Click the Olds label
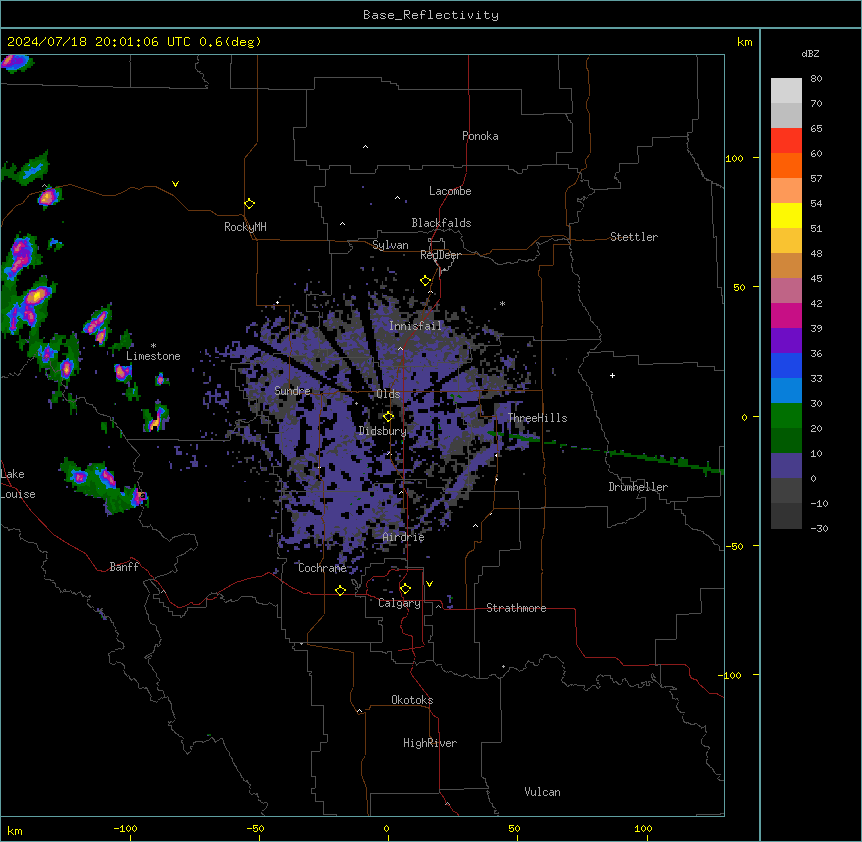 pyautogui.click(x=388, y=394)
